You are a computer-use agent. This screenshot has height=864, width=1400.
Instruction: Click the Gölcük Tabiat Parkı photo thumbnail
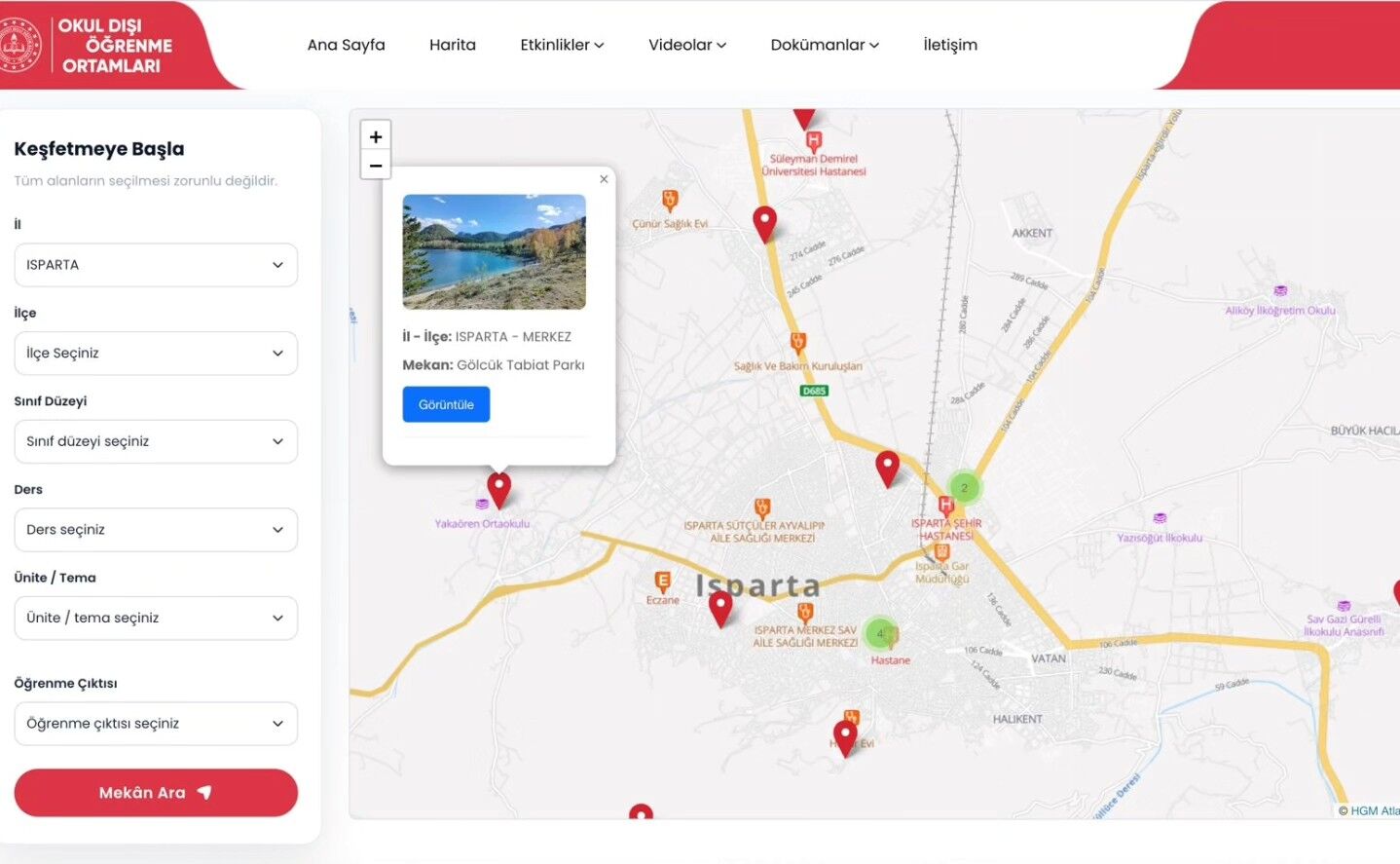point(495,251)
